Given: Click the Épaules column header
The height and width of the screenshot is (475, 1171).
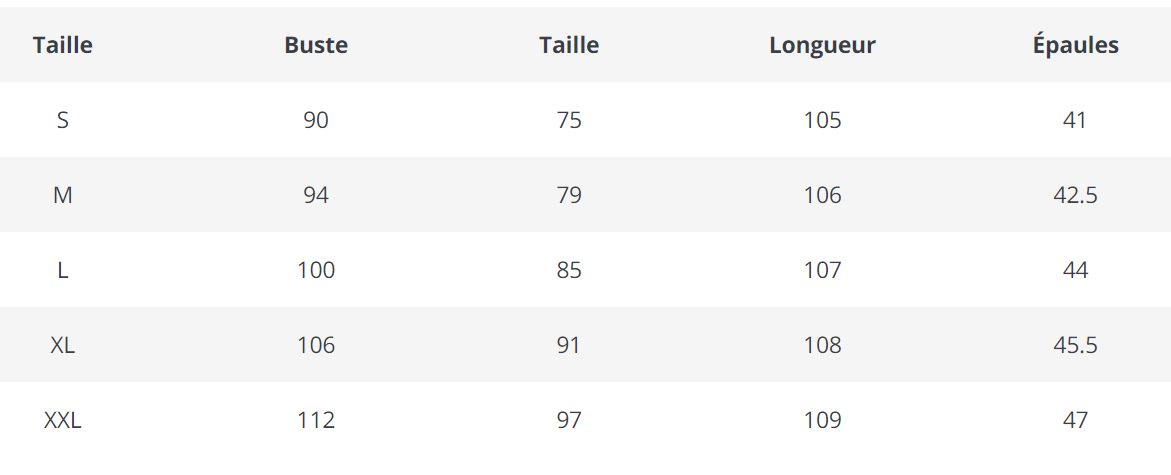Looking at the screenshot, I should (x=1075, y=45).
